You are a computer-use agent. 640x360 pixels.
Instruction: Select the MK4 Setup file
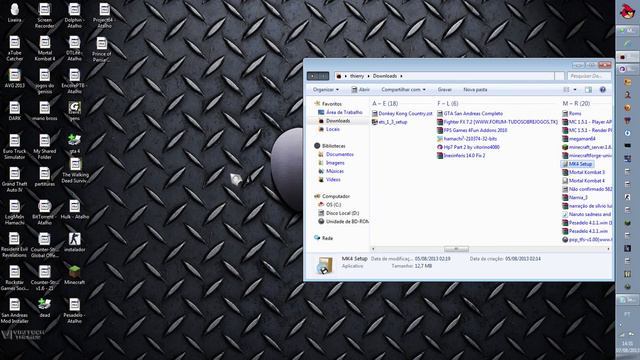(577, 164)
